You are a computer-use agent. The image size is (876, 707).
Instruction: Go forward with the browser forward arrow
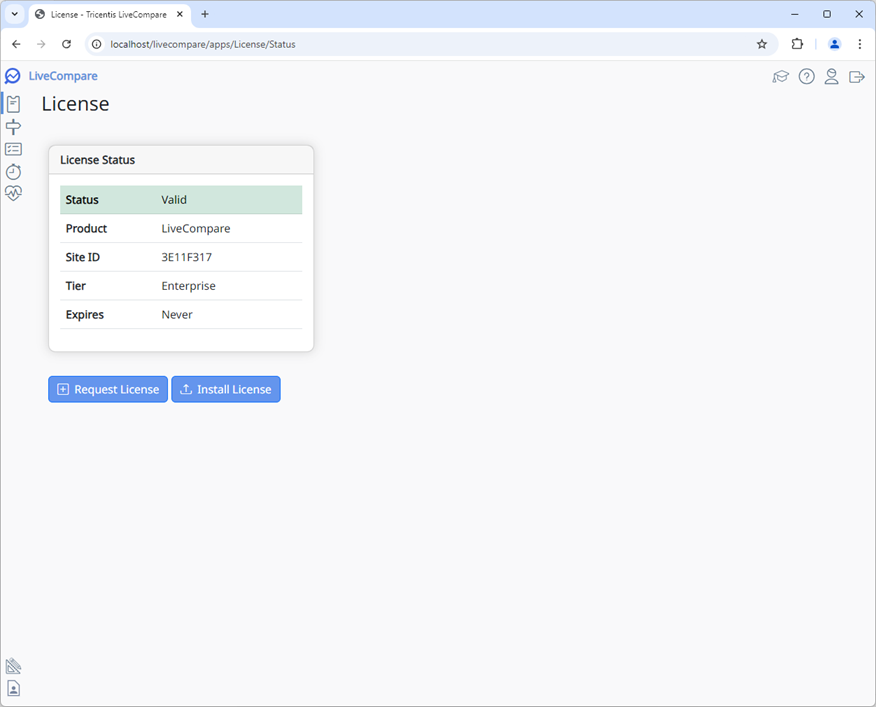click(x=41, y=44)
